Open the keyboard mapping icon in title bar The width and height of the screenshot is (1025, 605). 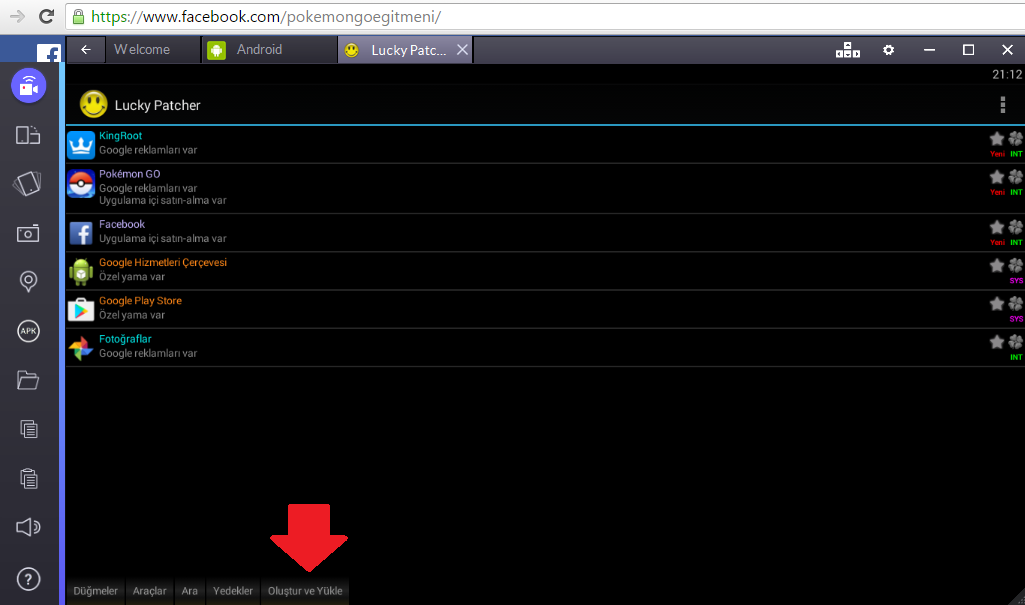pyautogui.click(x=848, y=50)
